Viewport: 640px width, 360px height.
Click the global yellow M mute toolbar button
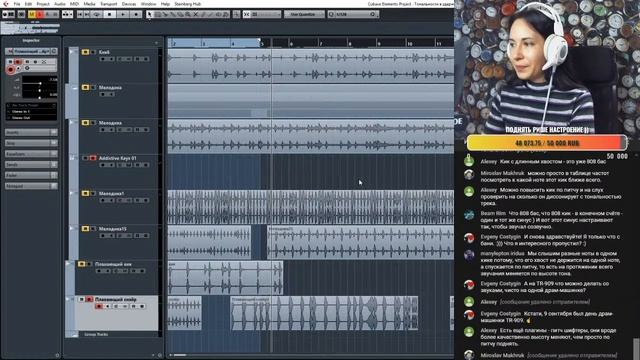point(32,14)
